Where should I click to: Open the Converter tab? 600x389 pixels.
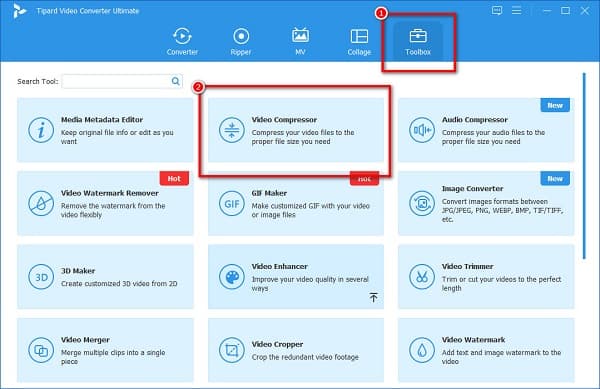pyautogui.click(x=182, y=41)
